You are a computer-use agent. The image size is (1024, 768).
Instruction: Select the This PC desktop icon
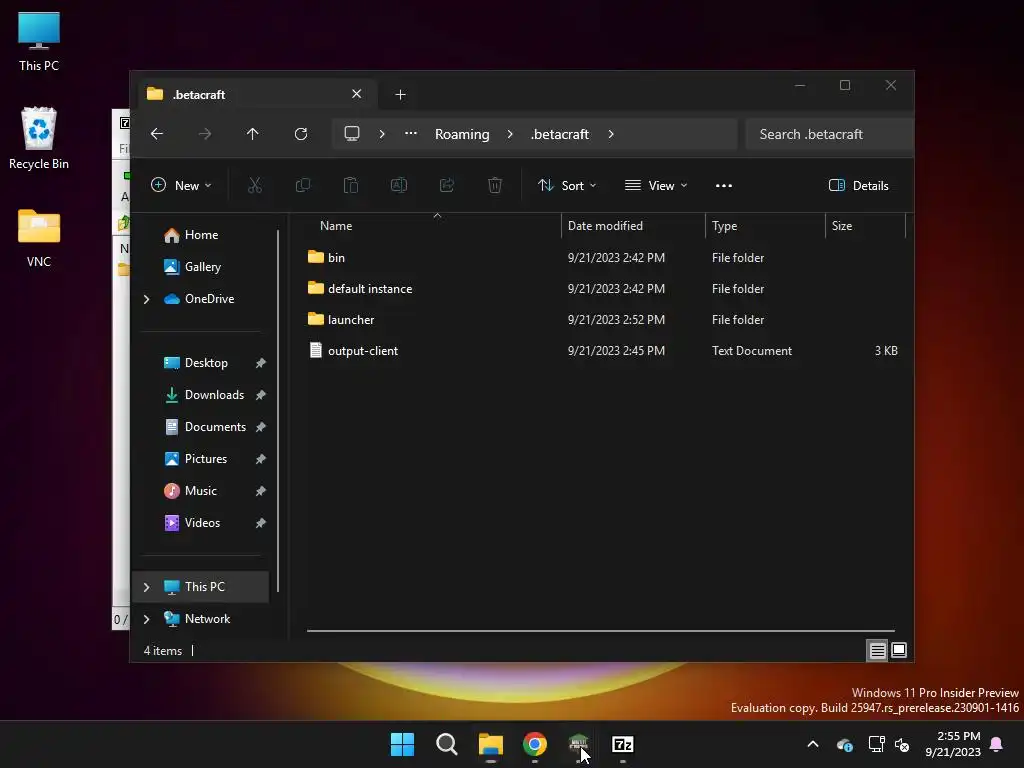click(39, 41)
